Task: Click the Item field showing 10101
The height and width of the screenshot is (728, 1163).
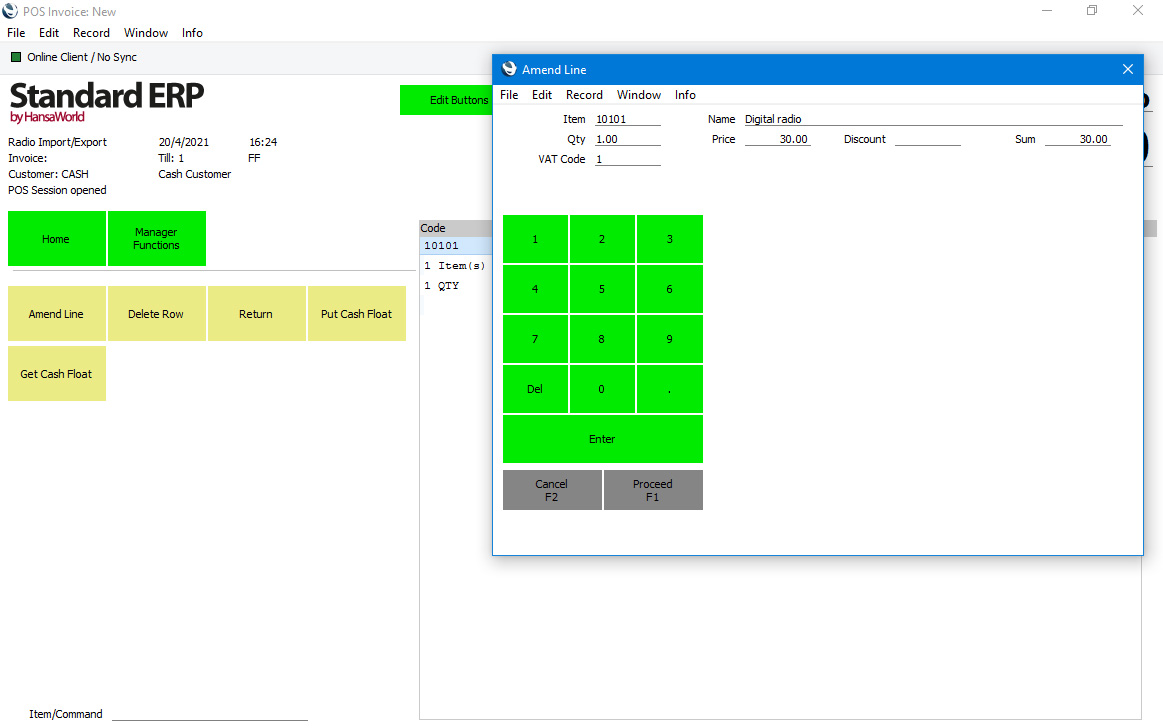Action: pos(627,119)
